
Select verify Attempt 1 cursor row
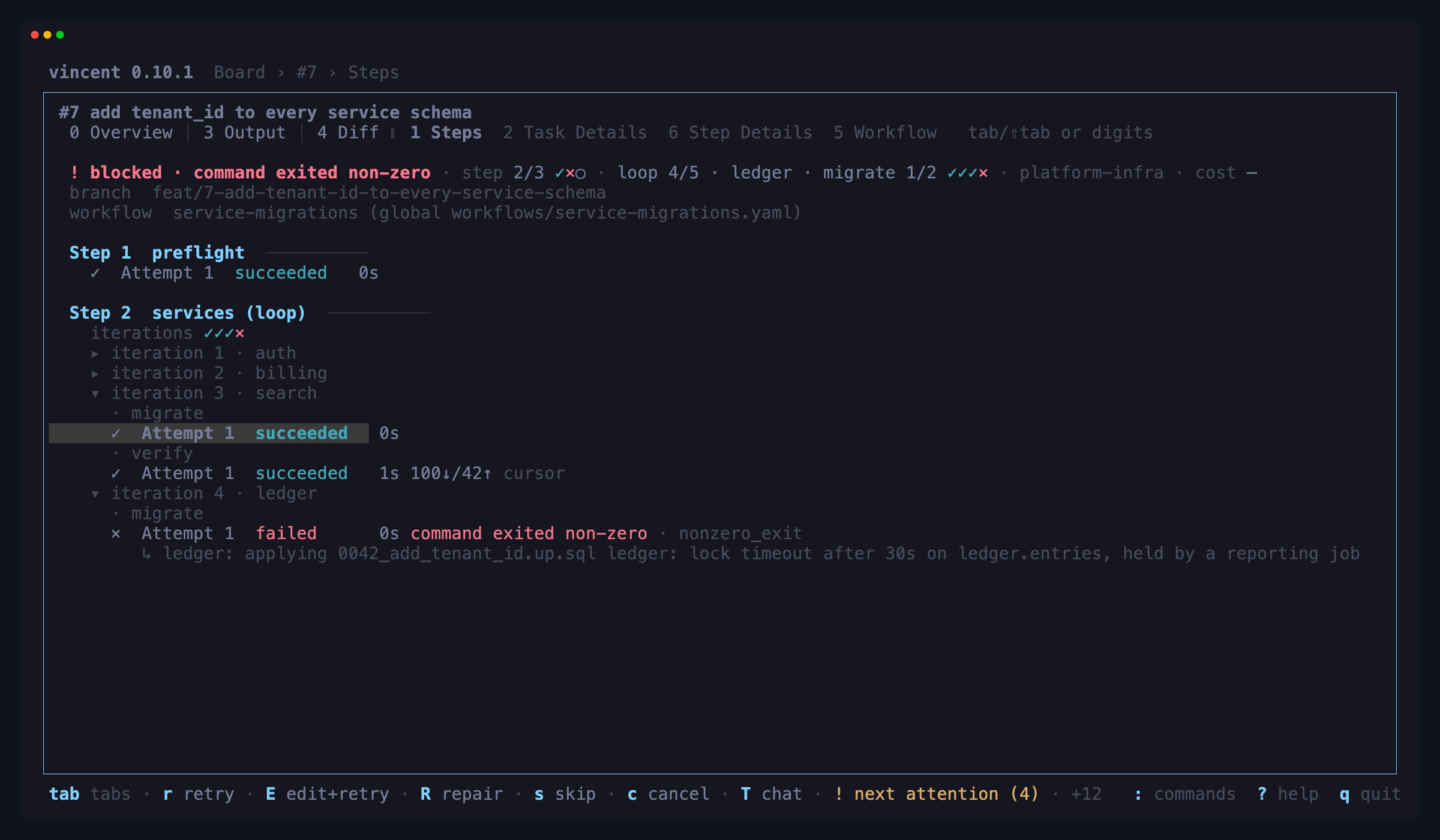(338, 473)
